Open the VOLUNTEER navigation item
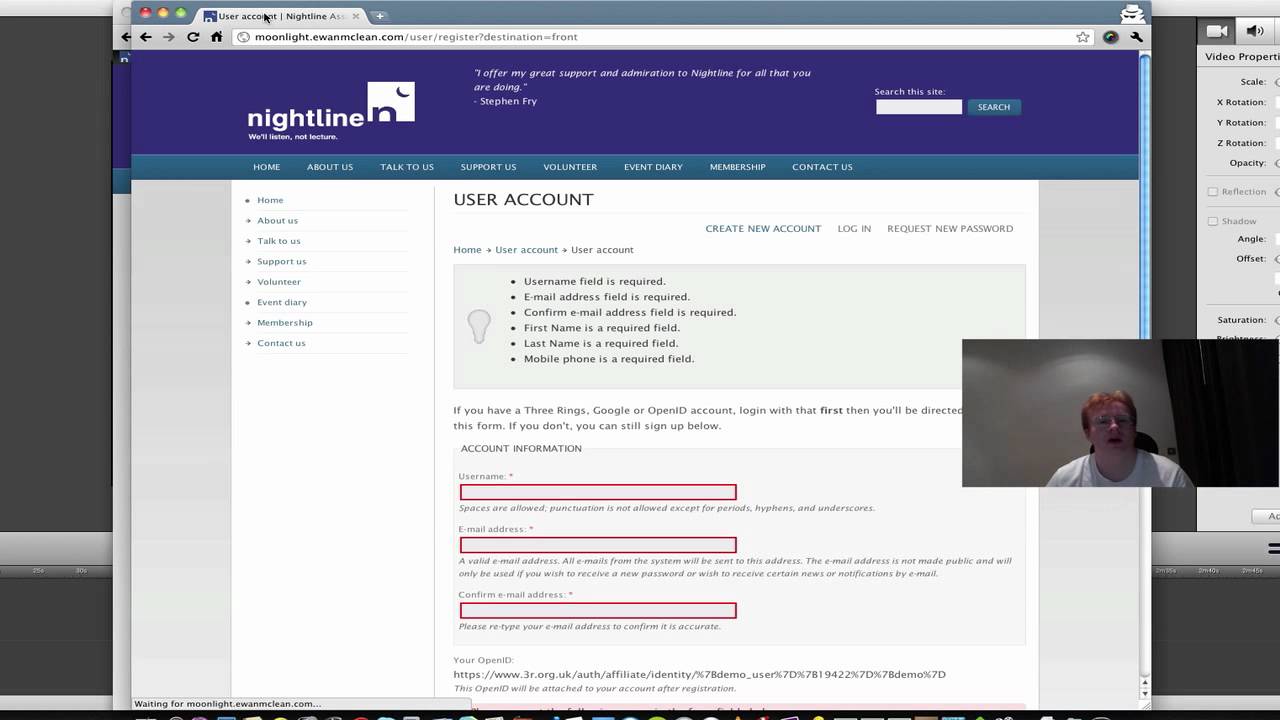The height and width of the screenshot is (720, 1280). pos(570,167)
